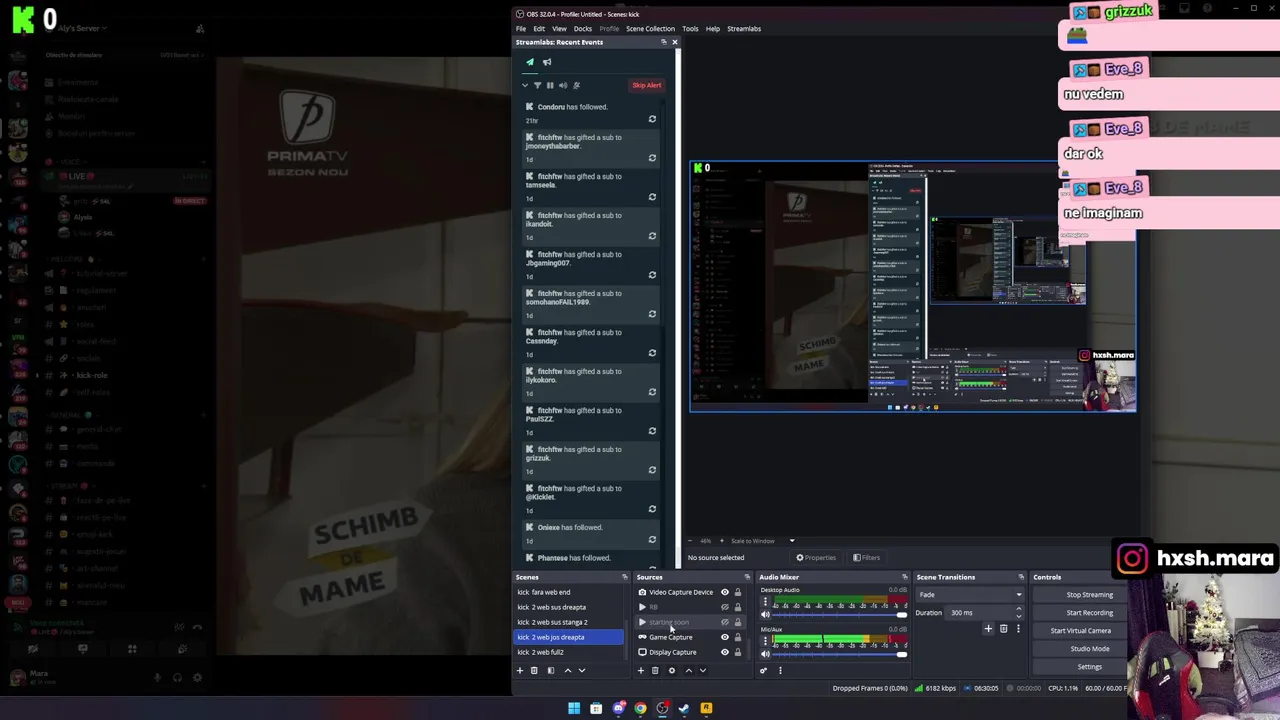
Task: Open the Help menu in OBS
Action: (713, 29)
